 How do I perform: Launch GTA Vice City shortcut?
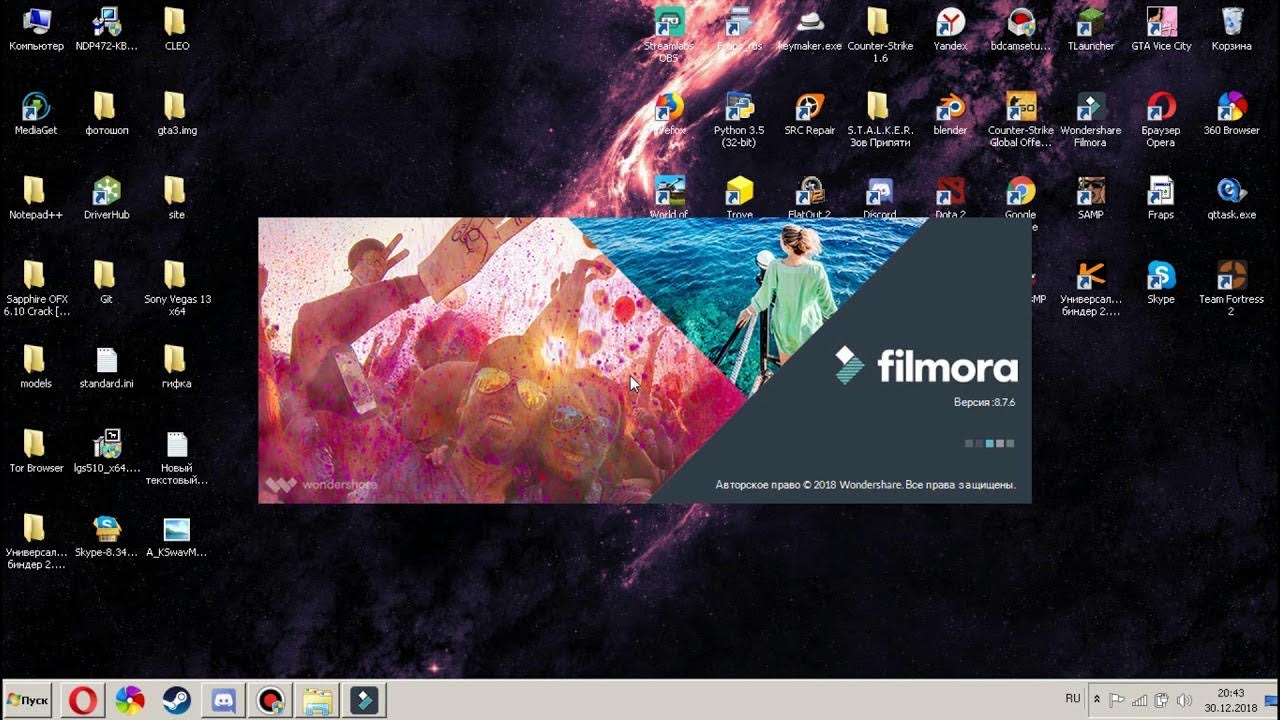tap(1161, 30)
